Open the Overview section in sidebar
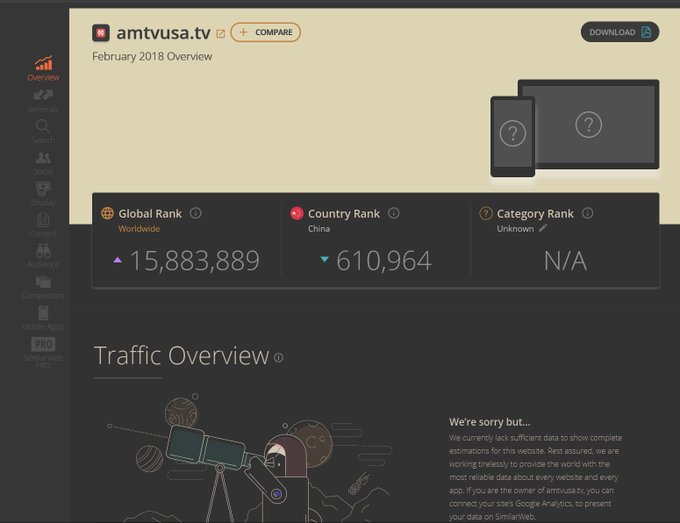680x523 pixels. click(43, 68)
